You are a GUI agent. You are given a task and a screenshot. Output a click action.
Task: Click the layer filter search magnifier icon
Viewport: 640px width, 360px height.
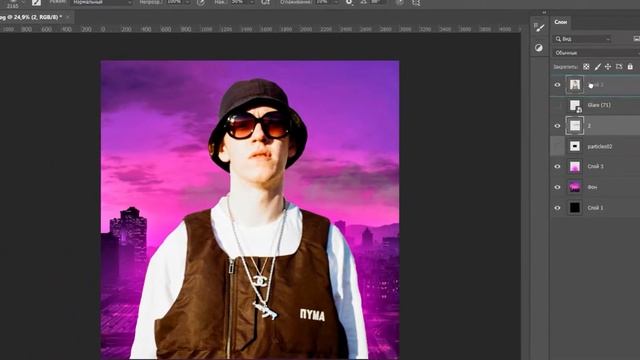[x=558, y=39]
